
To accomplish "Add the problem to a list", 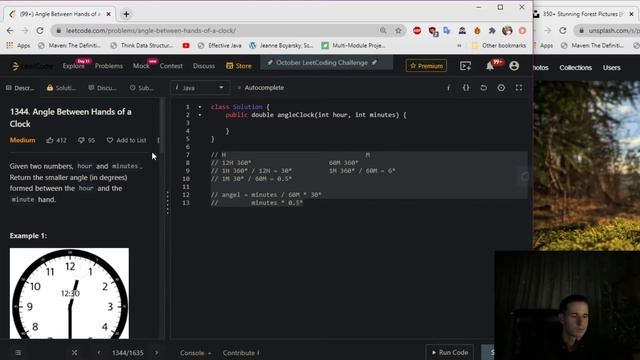I will click(x=127, y=140).
